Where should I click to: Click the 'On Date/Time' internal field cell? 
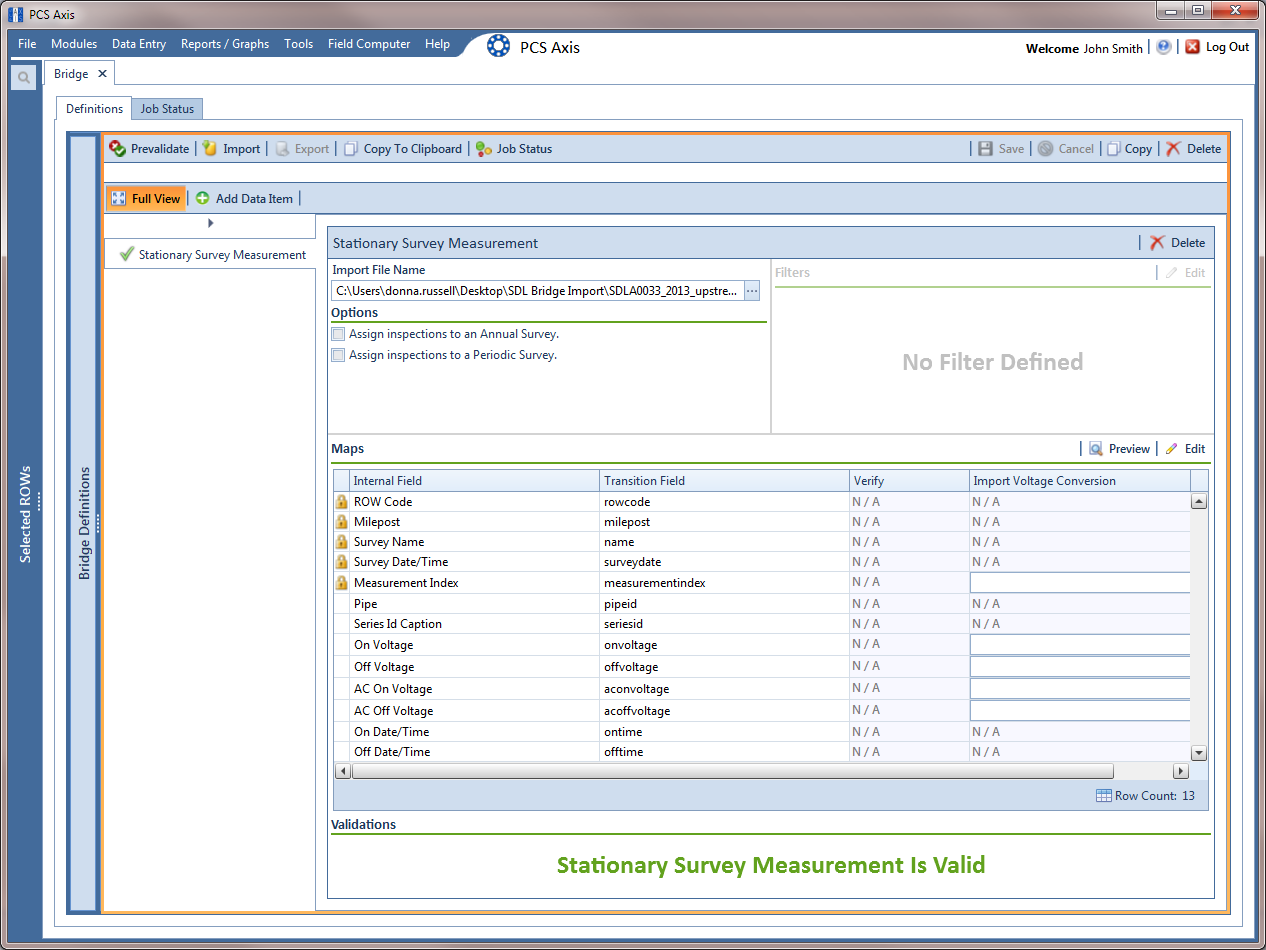474,732
